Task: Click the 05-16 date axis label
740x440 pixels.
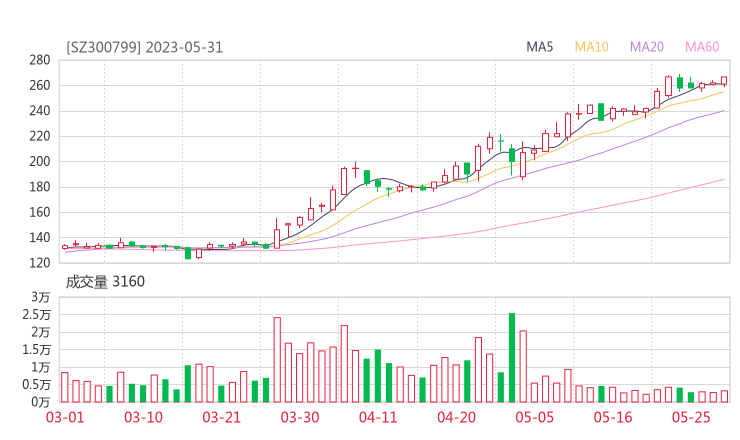Action: pyautogui.click(x=613, y=417)
